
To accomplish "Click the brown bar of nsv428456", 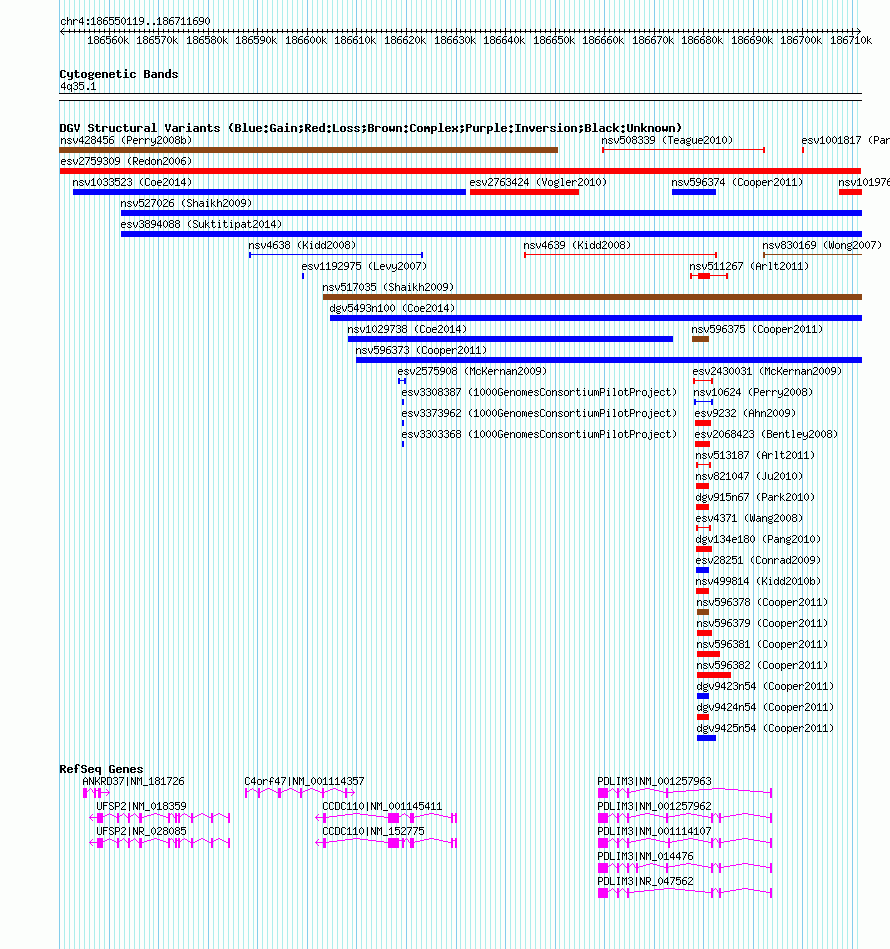I will pos(309,149).
